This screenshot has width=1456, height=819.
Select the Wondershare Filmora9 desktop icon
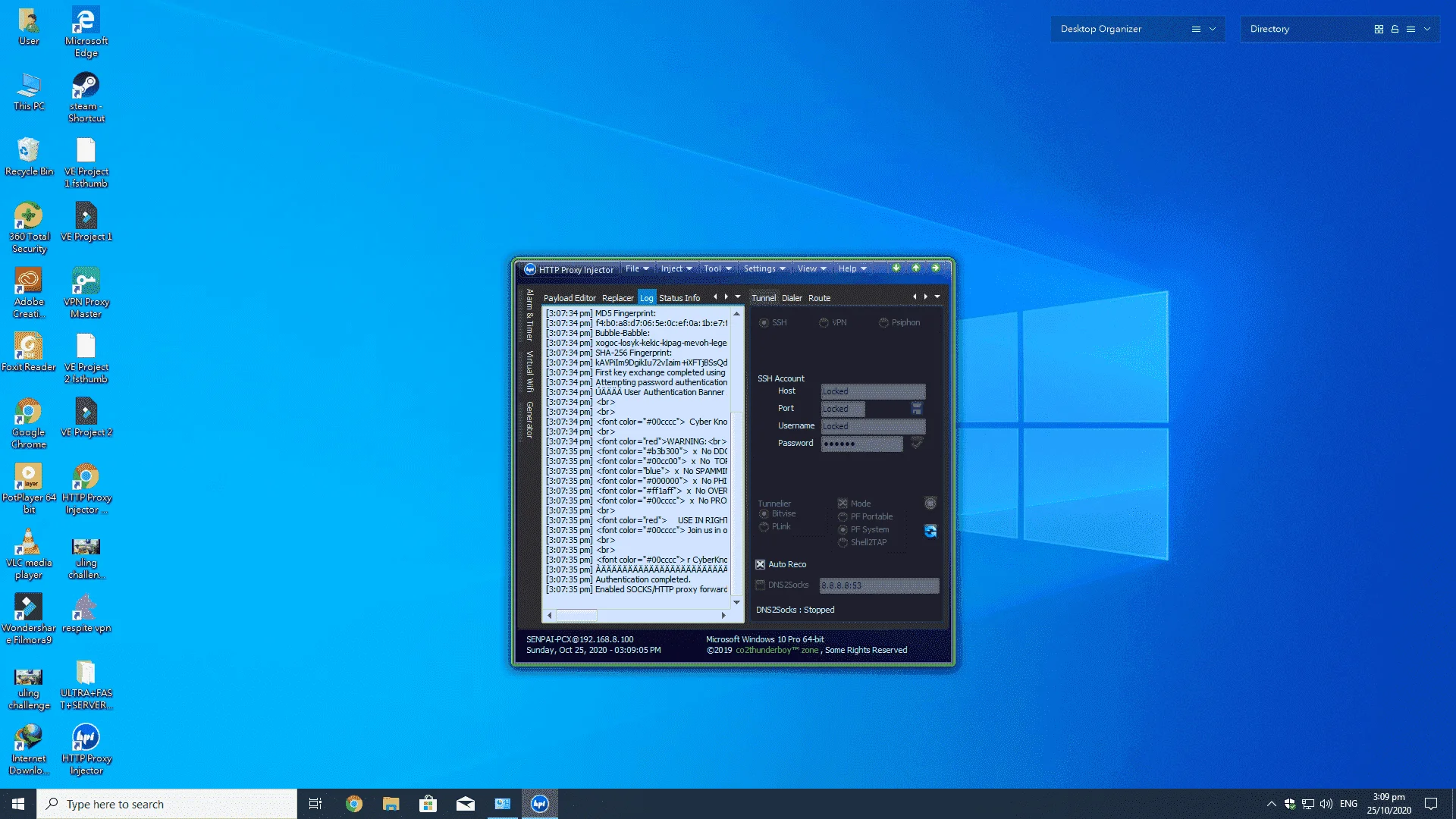[29, 619]
